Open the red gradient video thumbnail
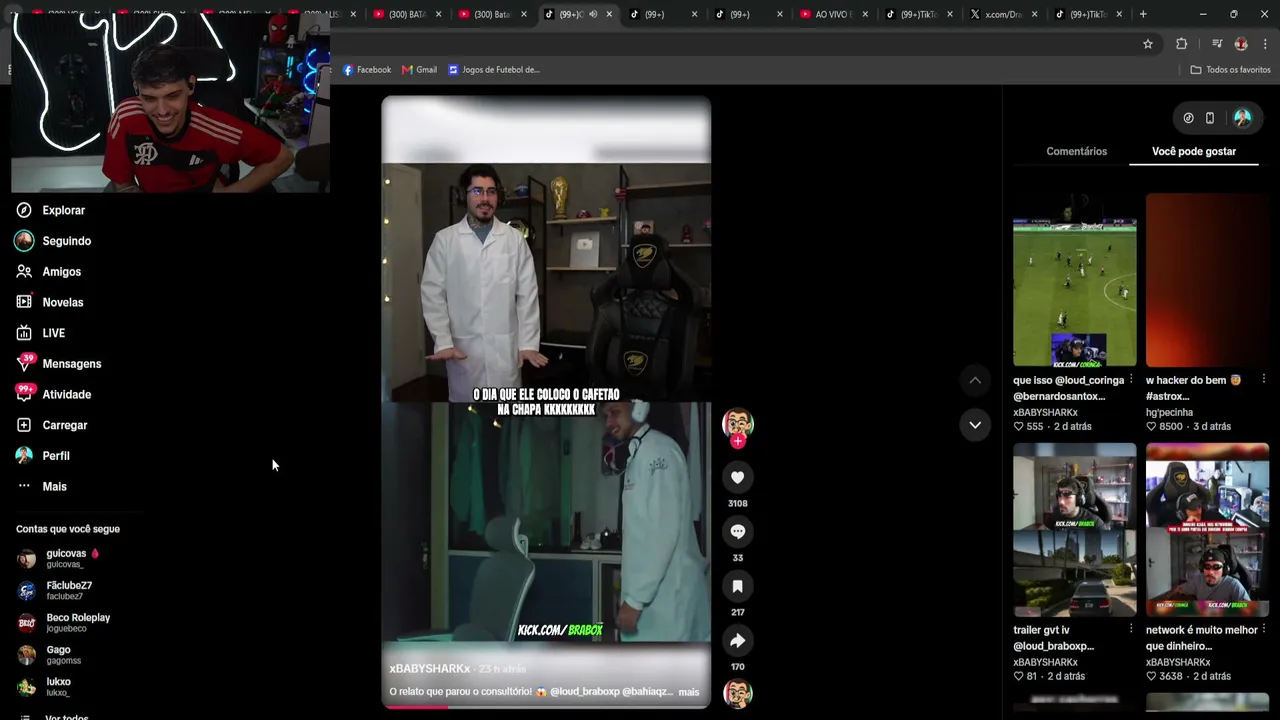 [x=1207, y=280]
